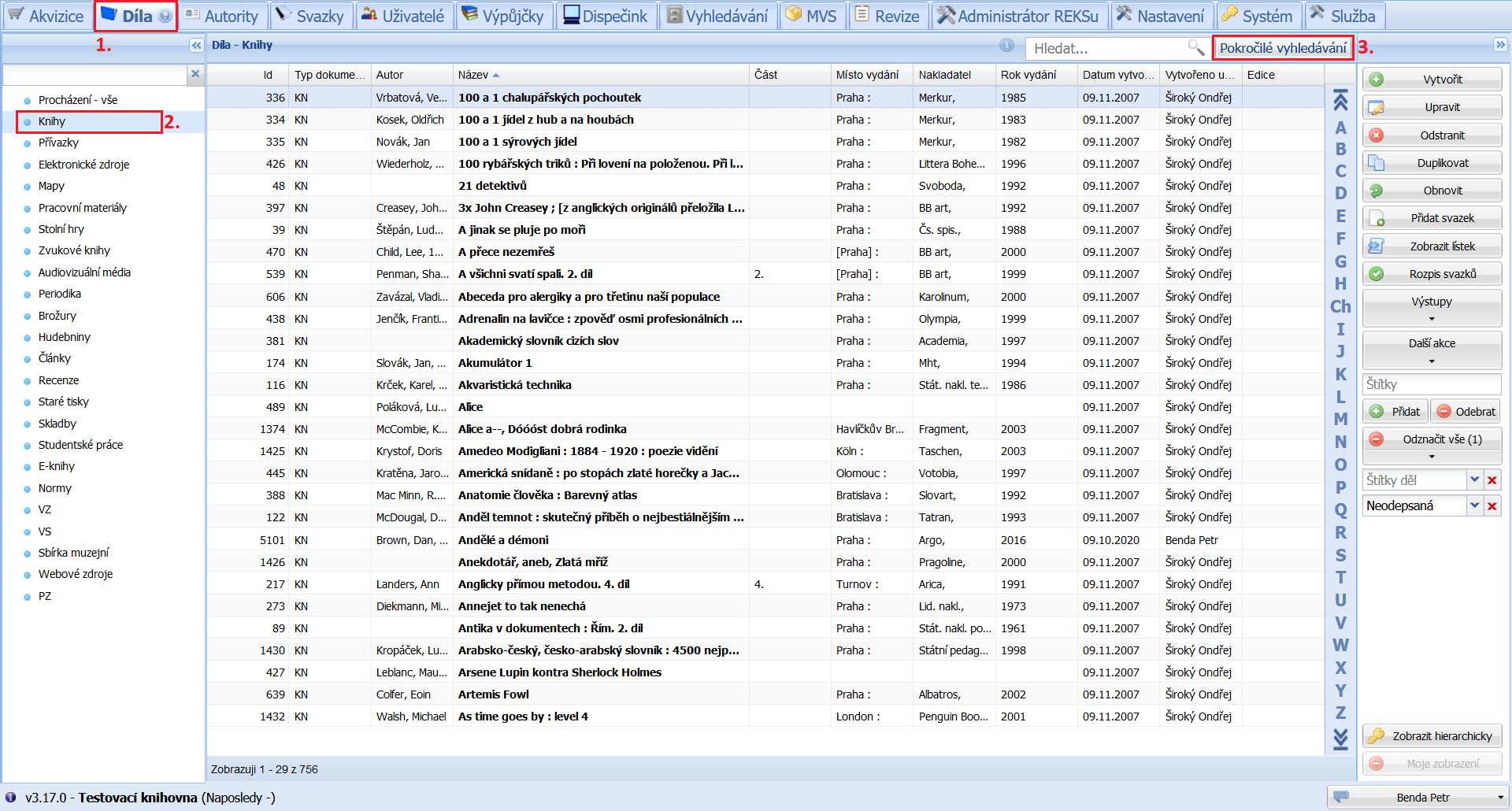Jump to end with alphabet down arrow
The height and width of the screenshot is (811, 1512).
coord(1340,739)
